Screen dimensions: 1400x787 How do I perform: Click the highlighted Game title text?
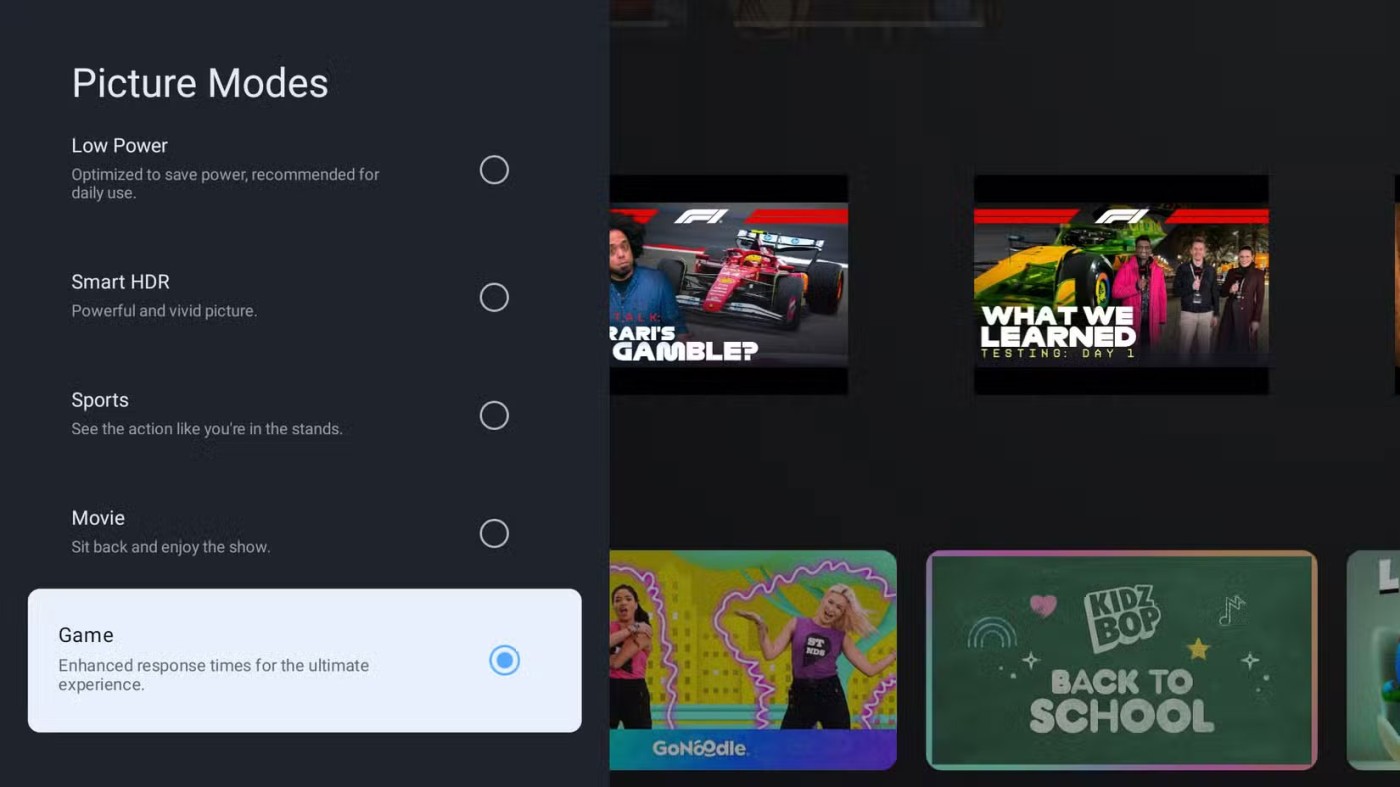[86, 635]
